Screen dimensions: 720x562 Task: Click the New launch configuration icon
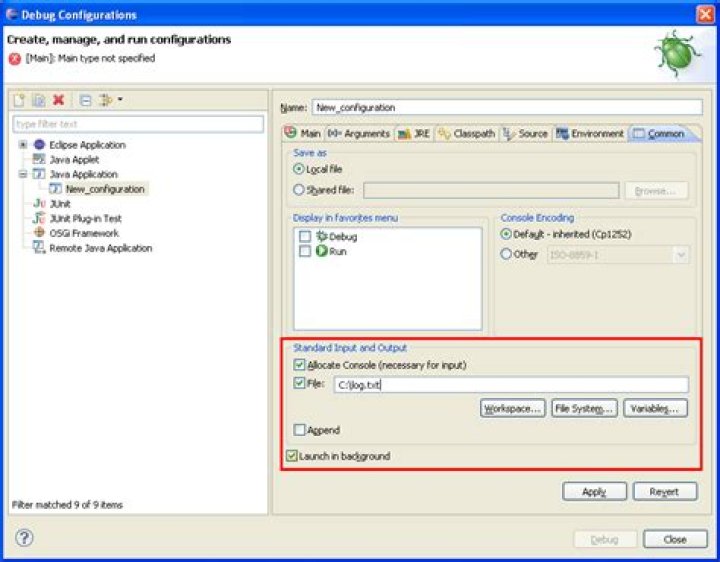coord(19,100)
